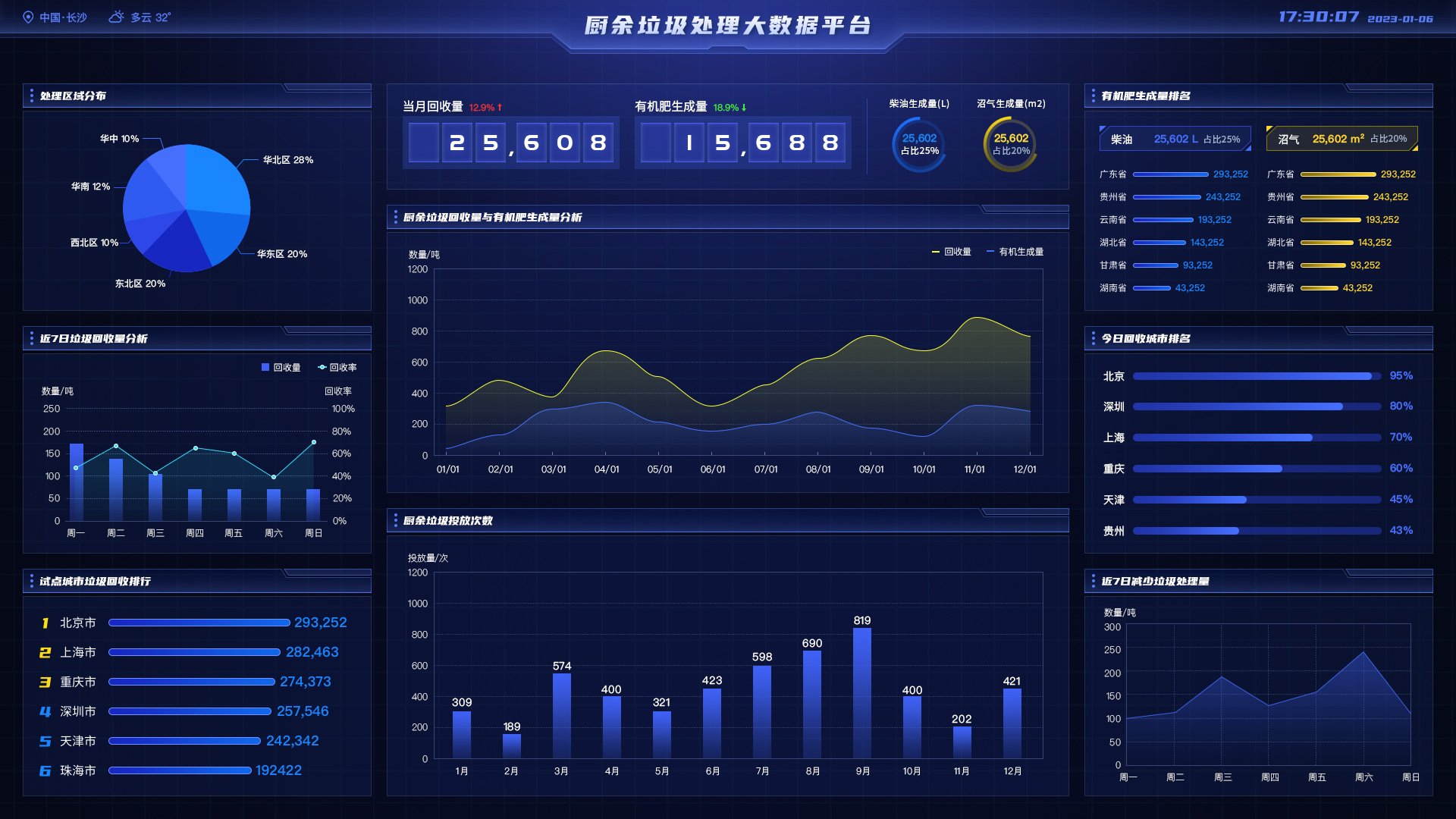This screenshot has width=1456, height=819.
Task: Click rank number 1 icon for 北京市
Action: point(45,623)
